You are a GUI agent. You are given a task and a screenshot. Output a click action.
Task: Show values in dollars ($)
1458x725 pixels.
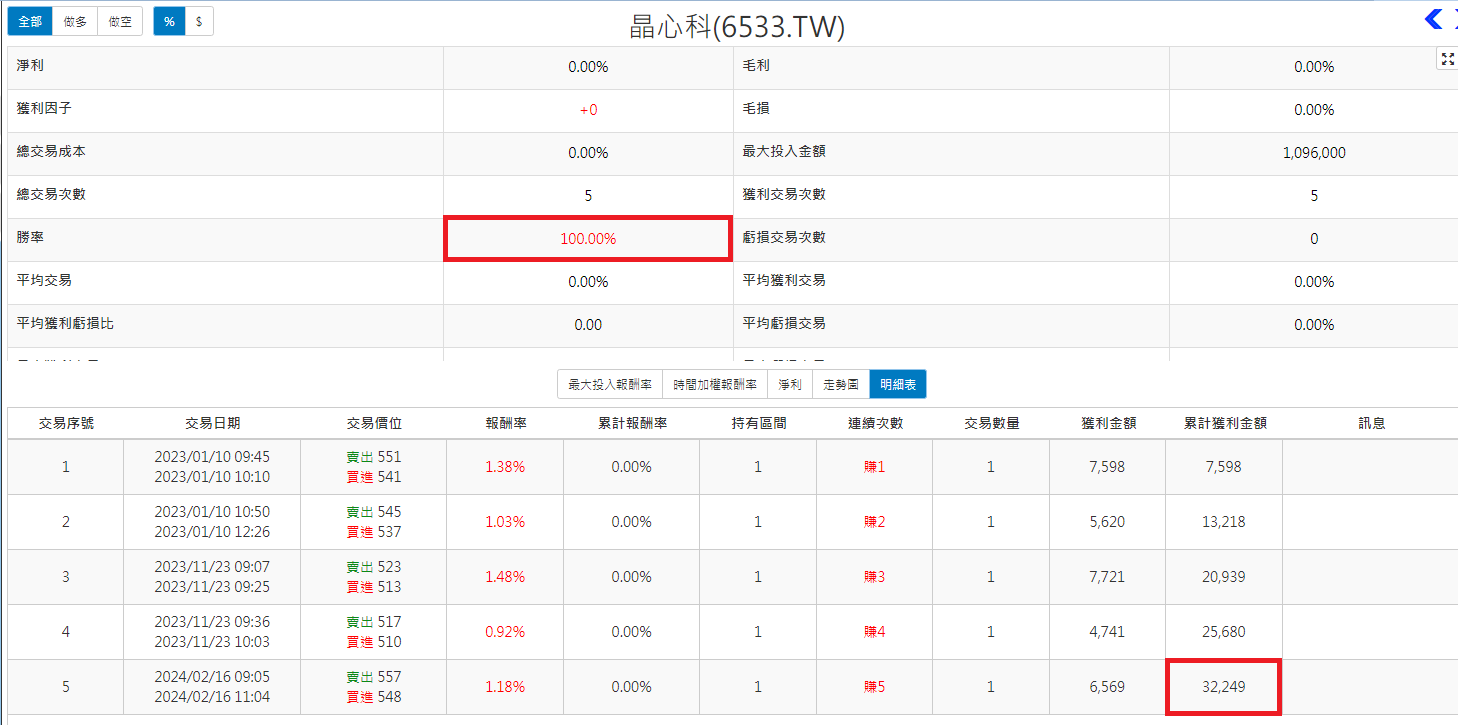(199, 21)
